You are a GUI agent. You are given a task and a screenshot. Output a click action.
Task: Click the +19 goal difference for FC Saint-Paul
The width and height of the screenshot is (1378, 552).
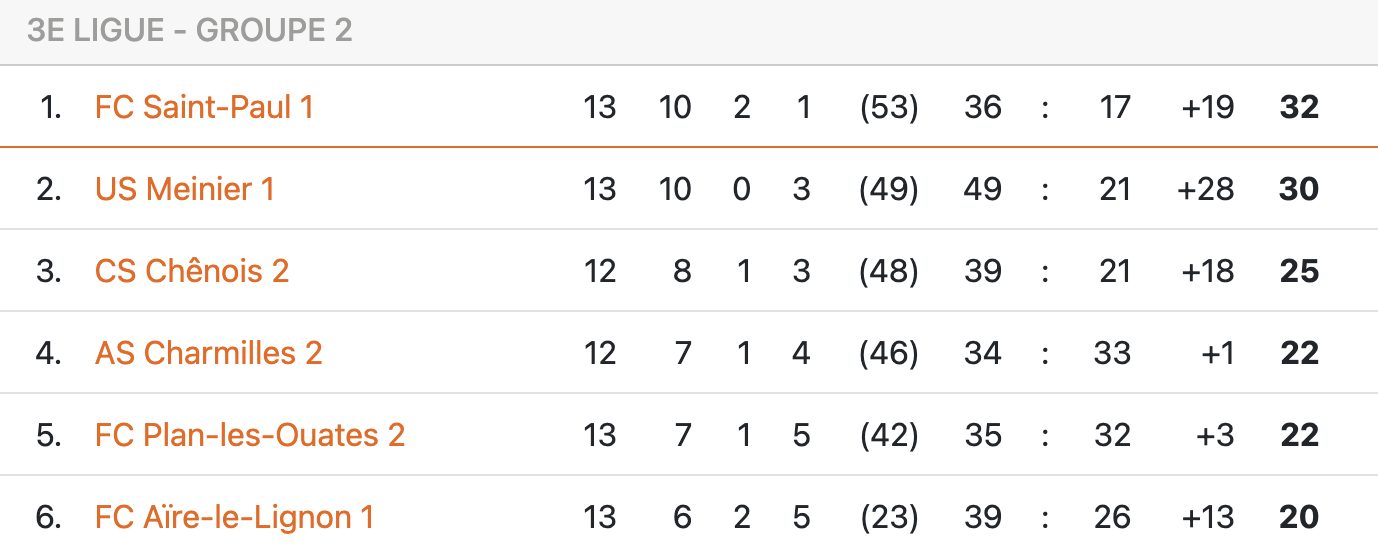point(1207,107)
